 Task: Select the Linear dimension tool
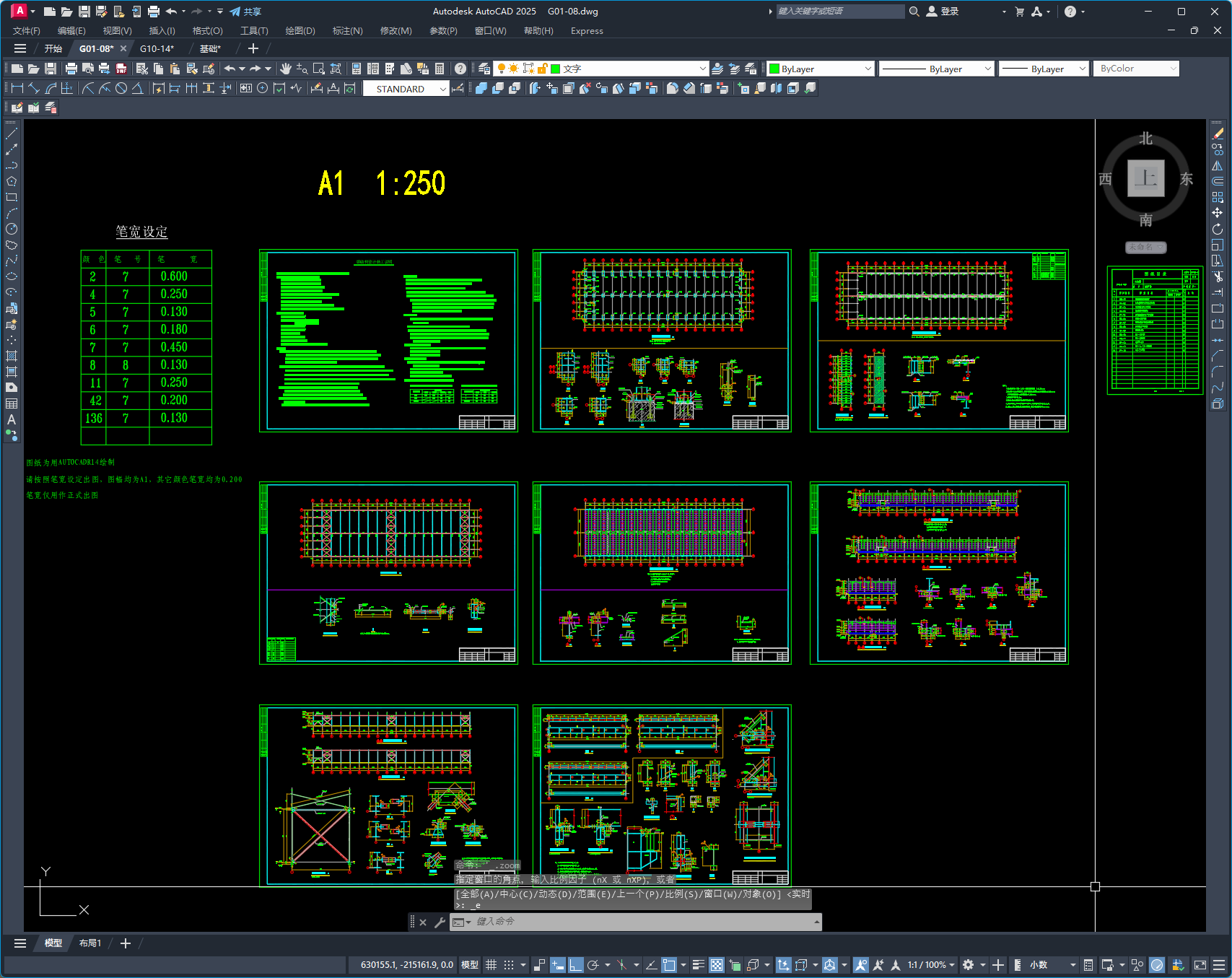[x=17, y=88]
